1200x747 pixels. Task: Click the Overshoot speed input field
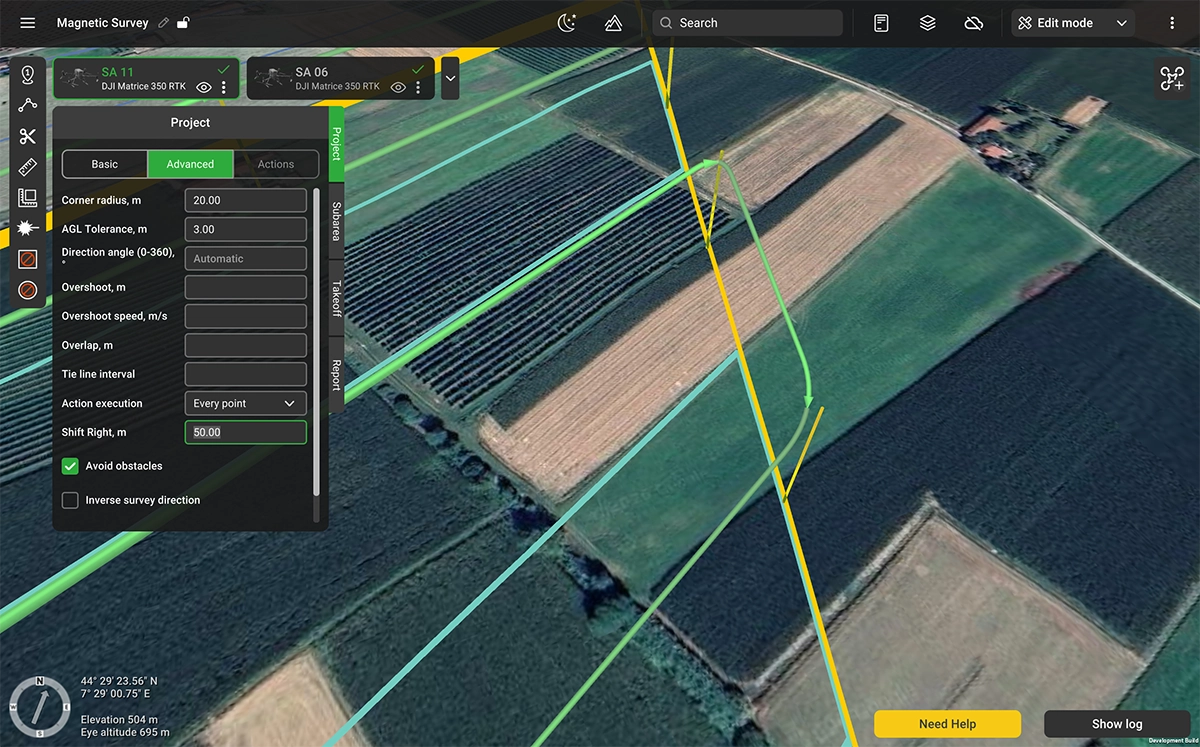[246, 316]
